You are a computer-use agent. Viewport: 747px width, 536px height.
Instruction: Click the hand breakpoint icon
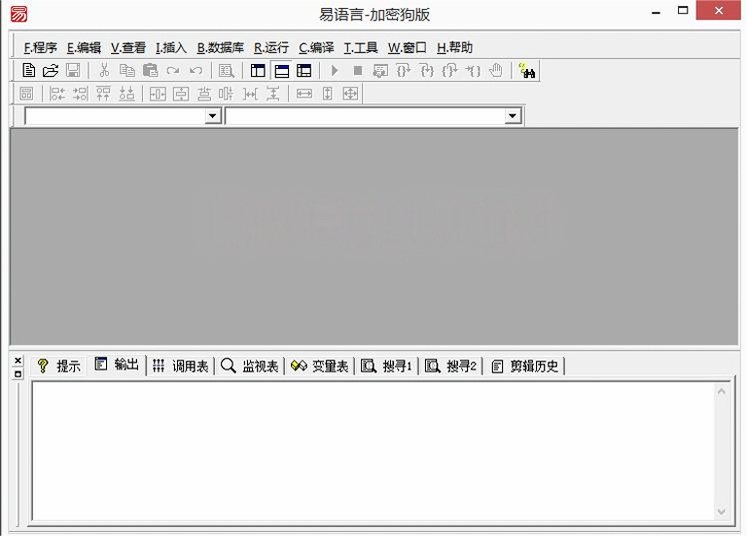click(495, 71)
